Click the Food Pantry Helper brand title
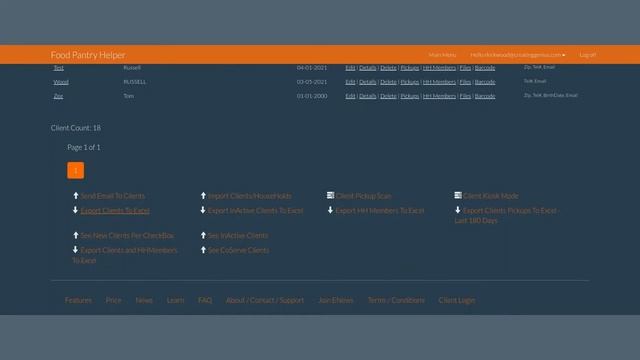 [88, 55]
